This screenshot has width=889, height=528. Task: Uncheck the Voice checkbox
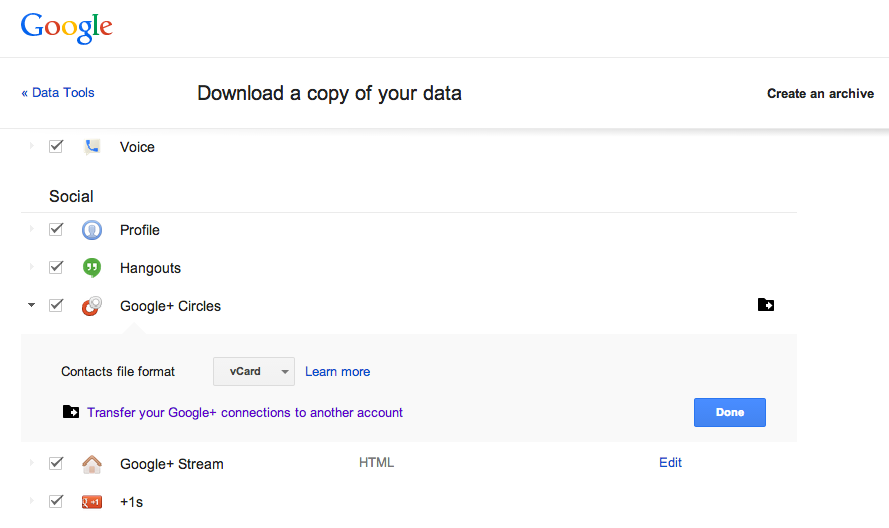56,147
